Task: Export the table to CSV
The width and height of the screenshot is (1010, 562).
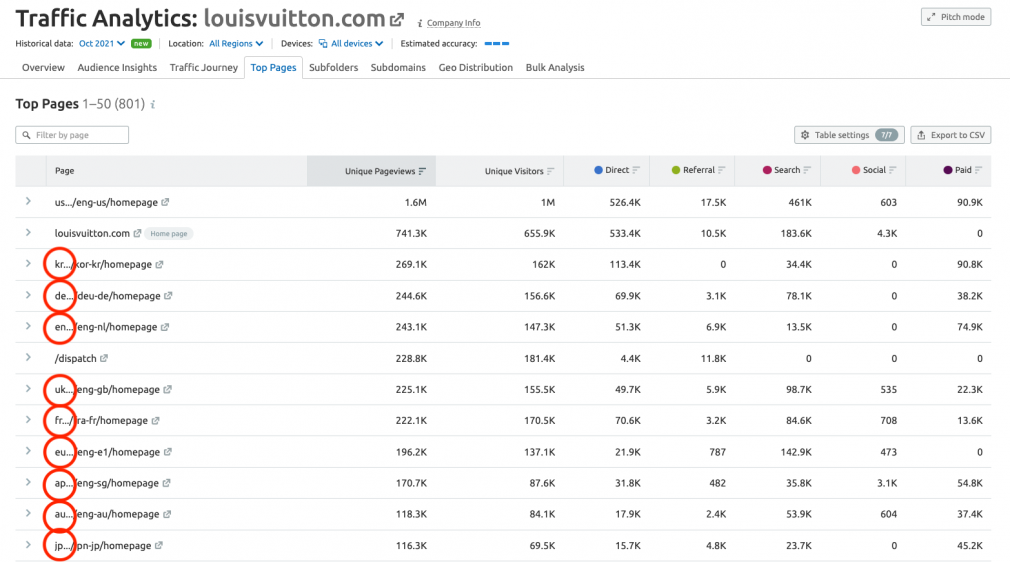Action: pyautogui.click(x=951, y=135)
